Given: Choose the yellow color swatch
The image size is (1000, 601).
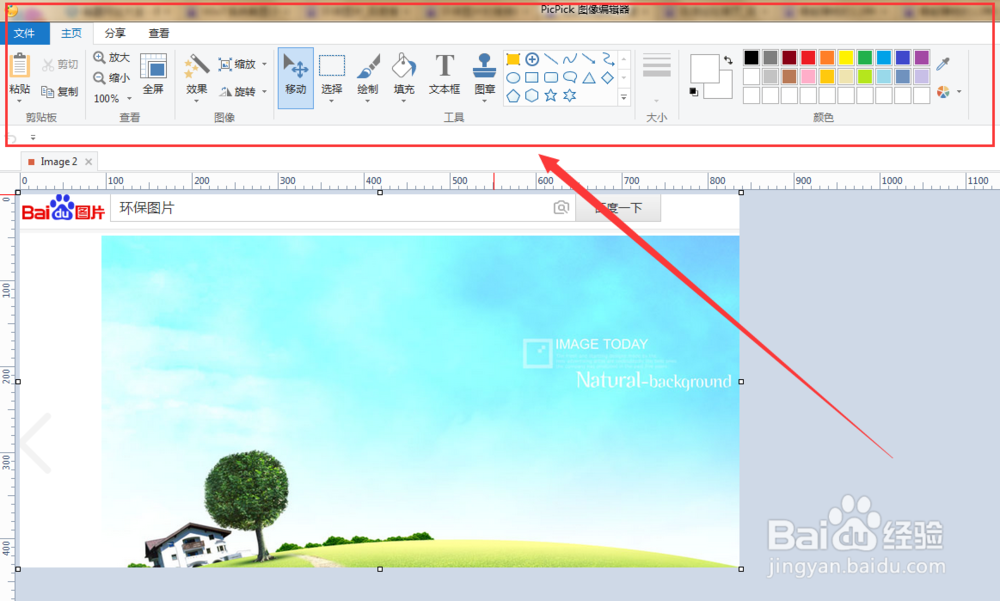Looking at the screenshot, I should (846, 58).
